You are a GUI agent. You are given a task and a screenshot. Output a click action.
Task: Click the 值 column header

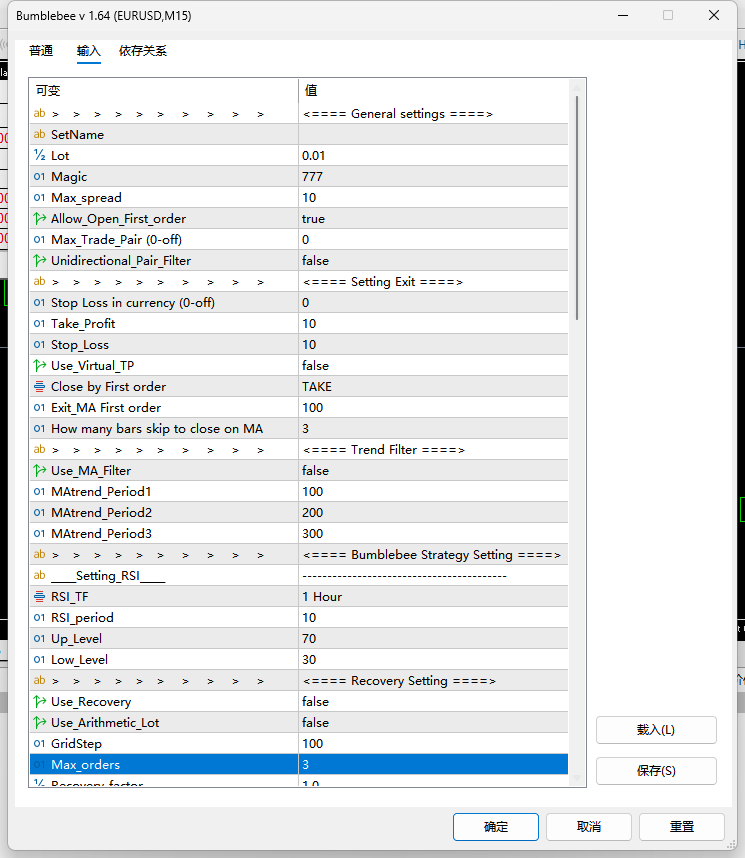pos(434,91)
